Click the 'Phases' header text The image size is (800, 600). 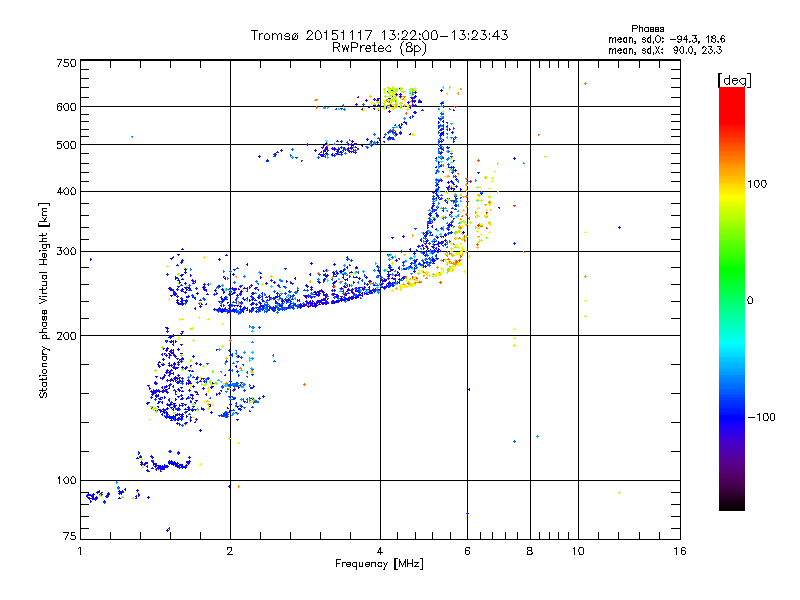647,29
